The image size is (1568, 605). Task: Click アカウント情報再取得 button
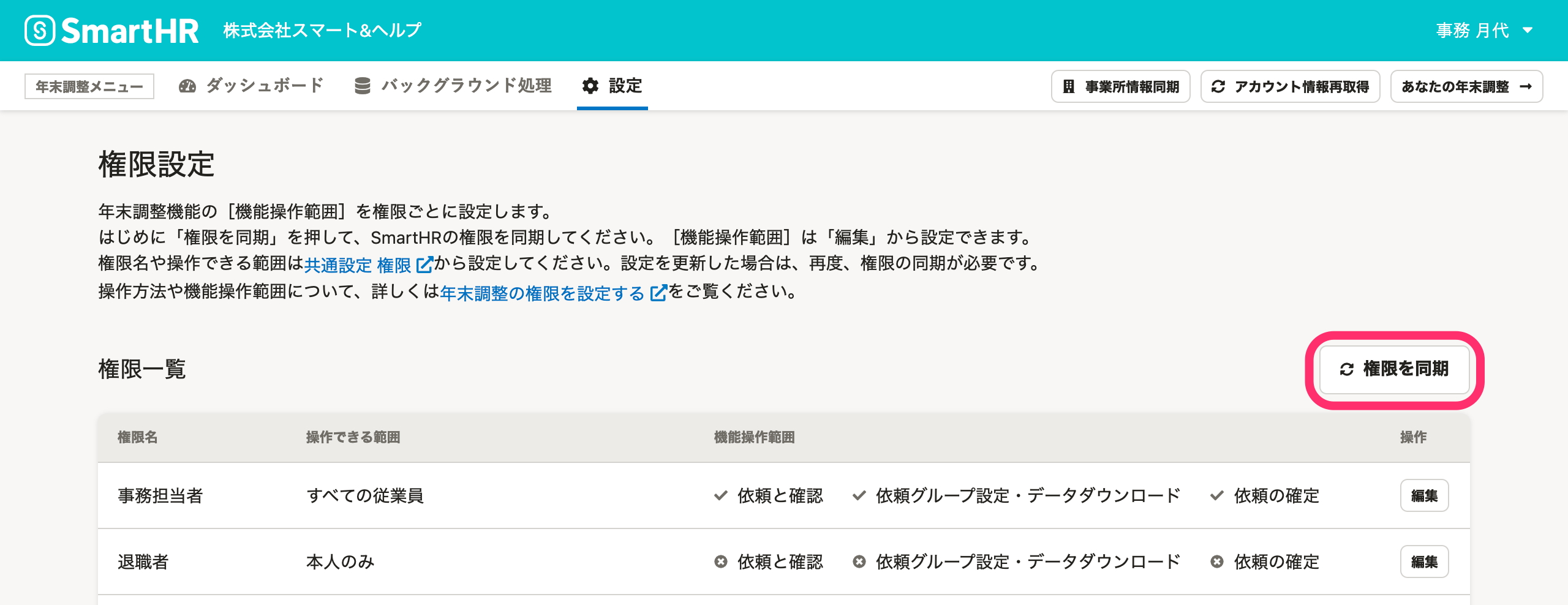click(x=1291, y=86)
